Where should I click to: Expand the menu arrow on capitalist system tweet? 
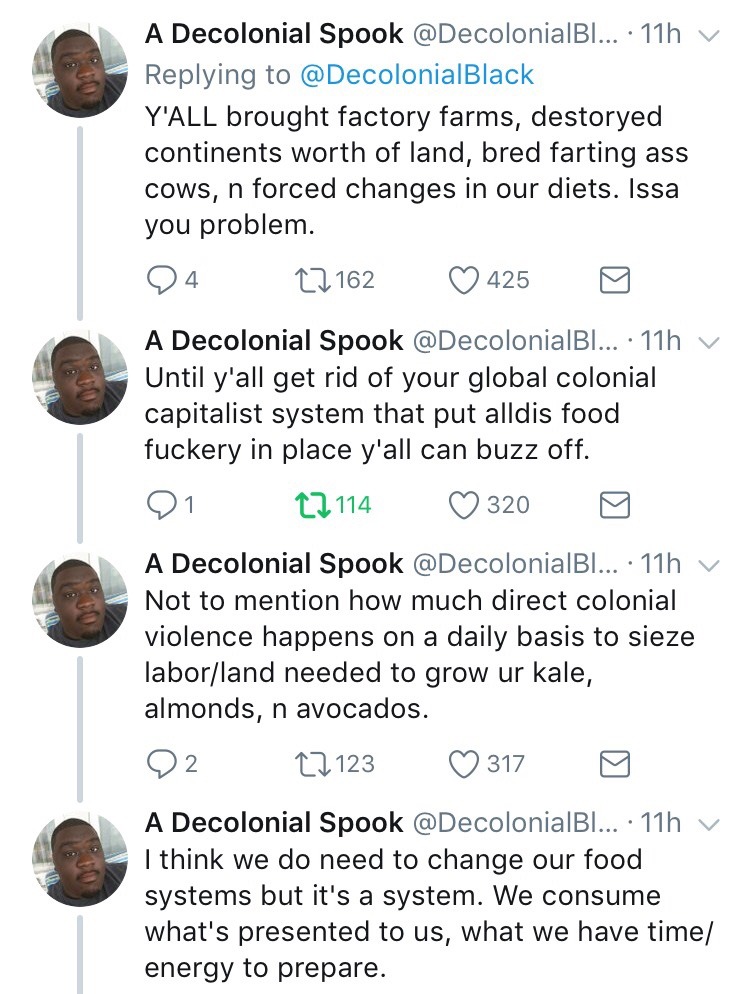click(708, 342)
